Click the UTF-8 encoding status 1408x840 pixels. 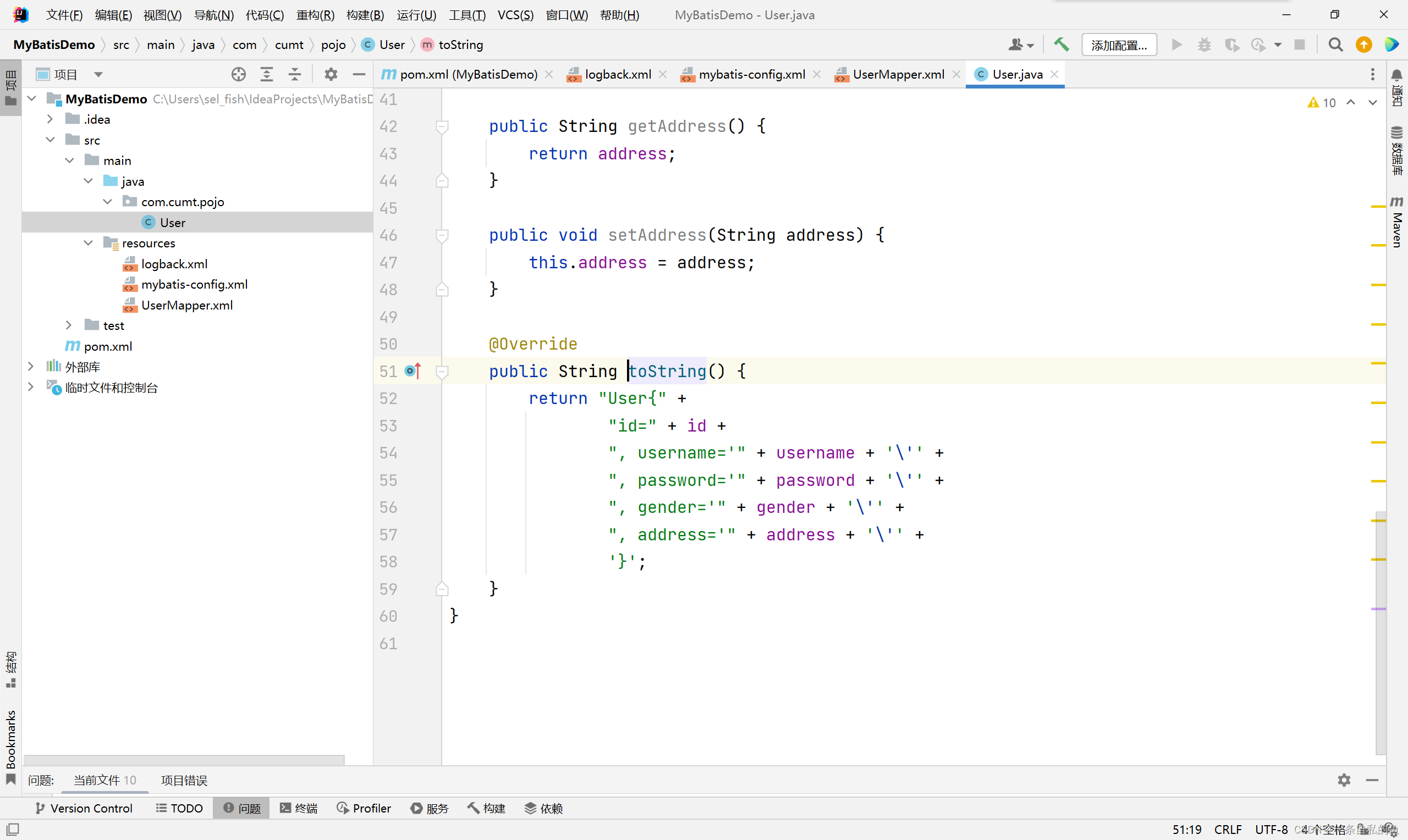[x=1272, y=829]
